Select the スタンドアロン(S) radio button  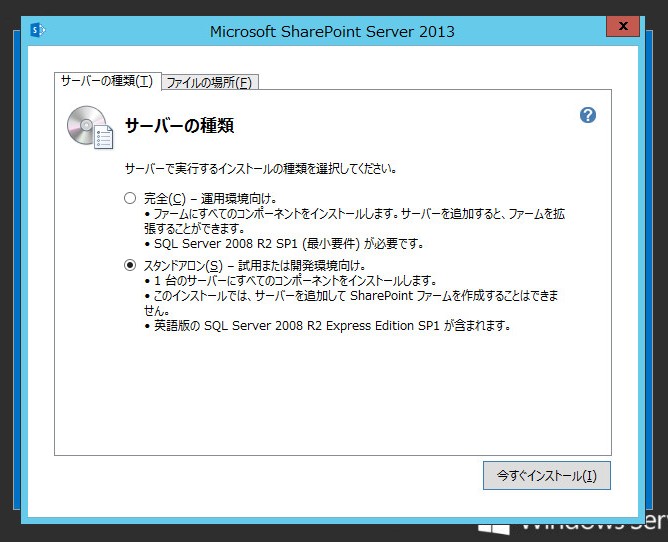(x=130, y=265)
